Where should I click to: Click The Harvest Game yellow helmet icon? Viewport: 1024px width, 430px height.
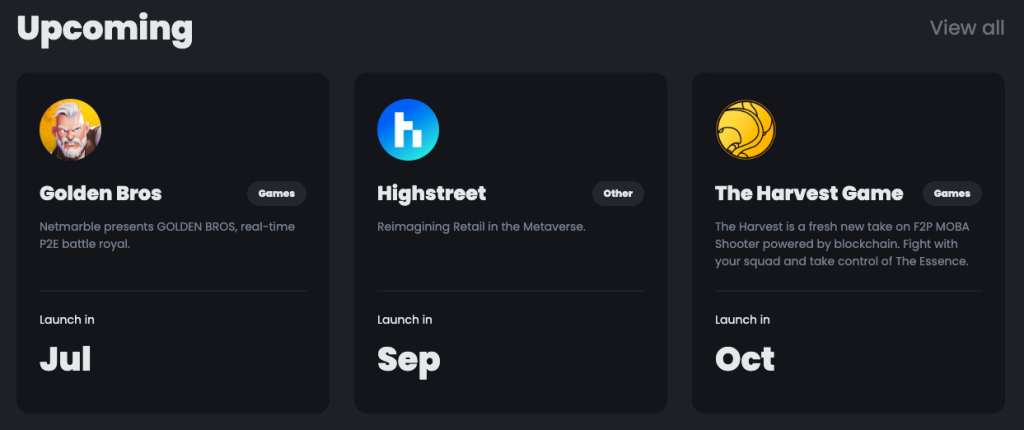tap(746, 130)
